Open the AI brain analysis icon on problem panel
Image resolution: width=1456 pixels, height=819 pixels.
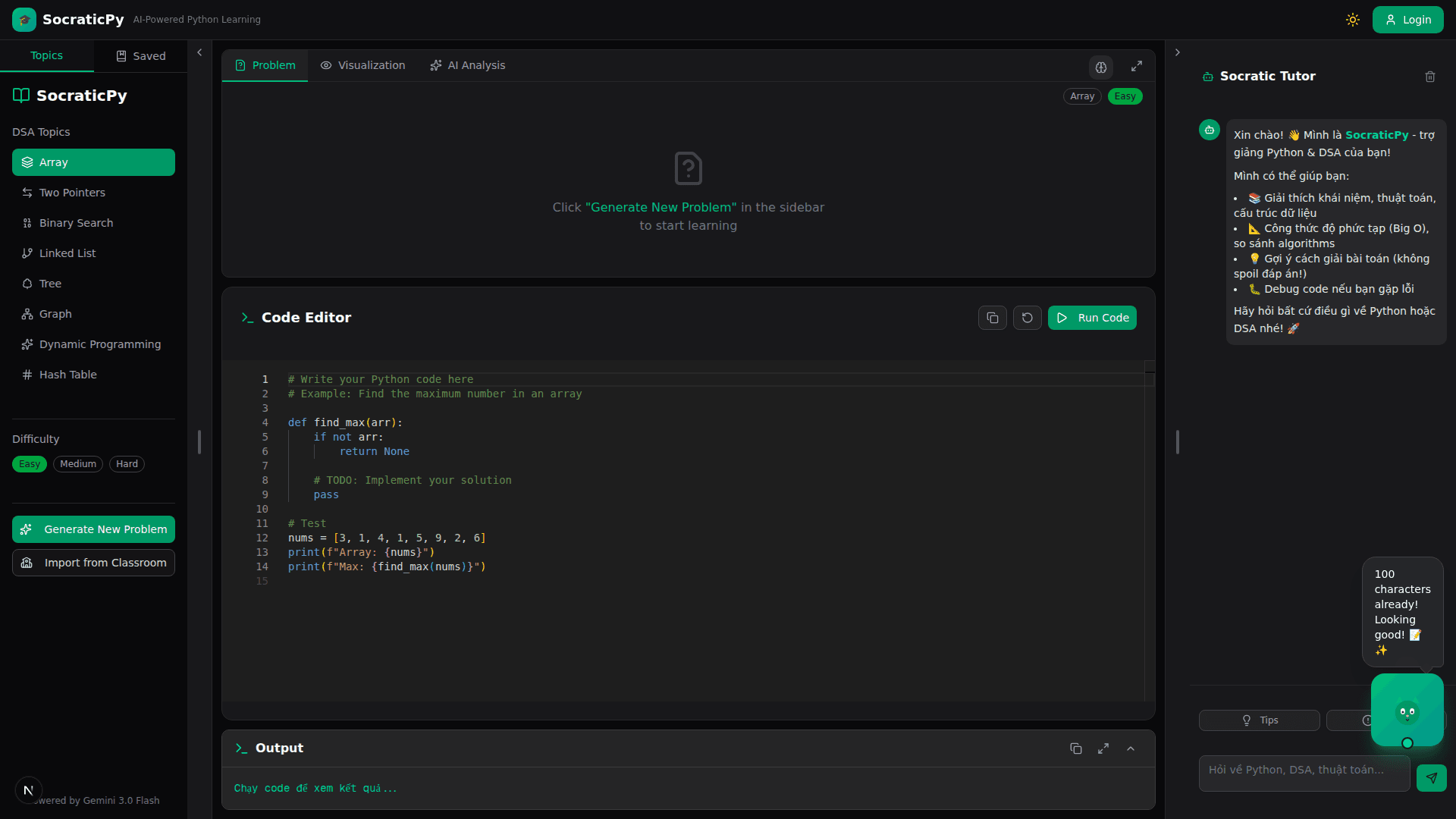1101,67
